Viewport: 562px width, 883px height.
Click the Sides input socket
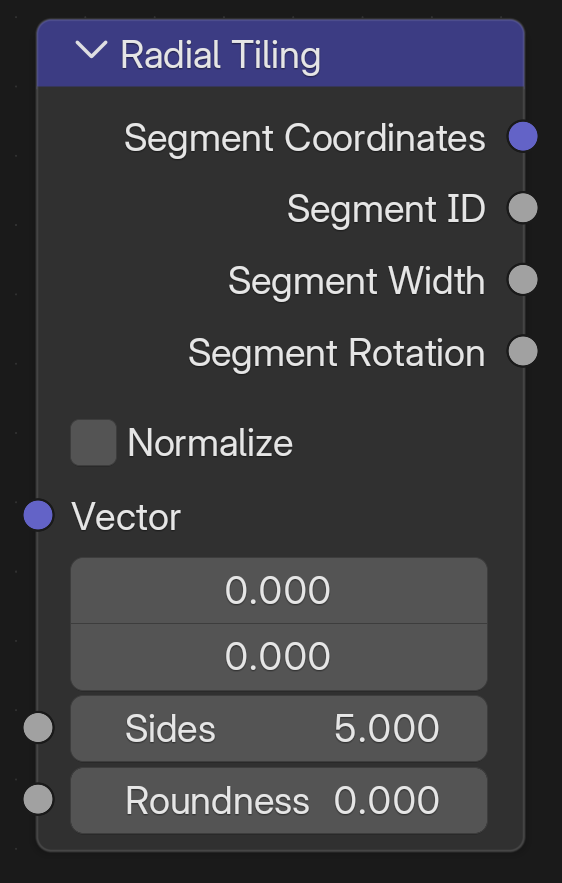pos(38,727)
